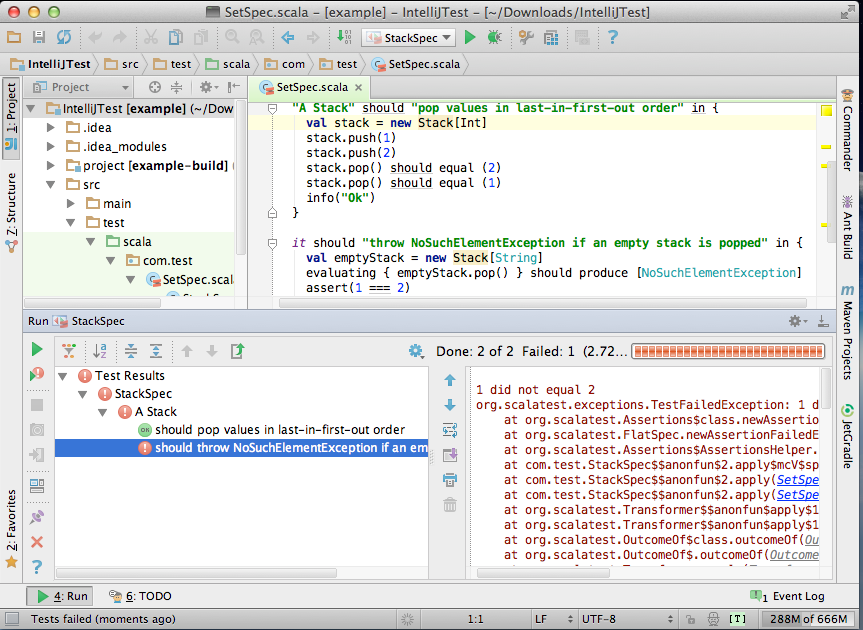
Task: Navigate back with the blue left arrow
Action: [288, 37]
